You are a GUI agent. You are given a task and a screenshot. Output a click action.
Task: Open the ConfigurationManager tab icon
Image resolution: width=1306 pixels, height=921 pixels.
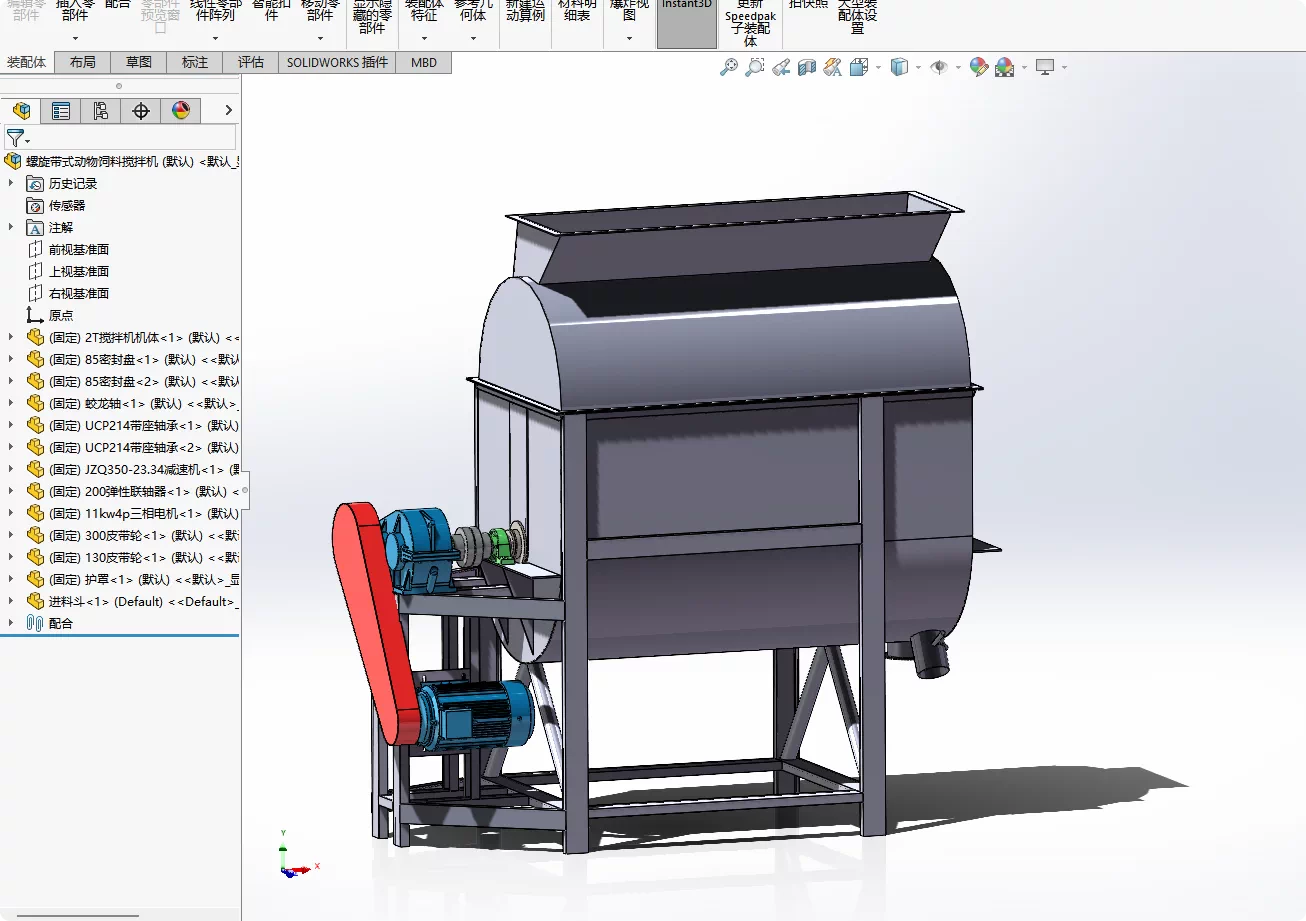click(x=101, y=111)
